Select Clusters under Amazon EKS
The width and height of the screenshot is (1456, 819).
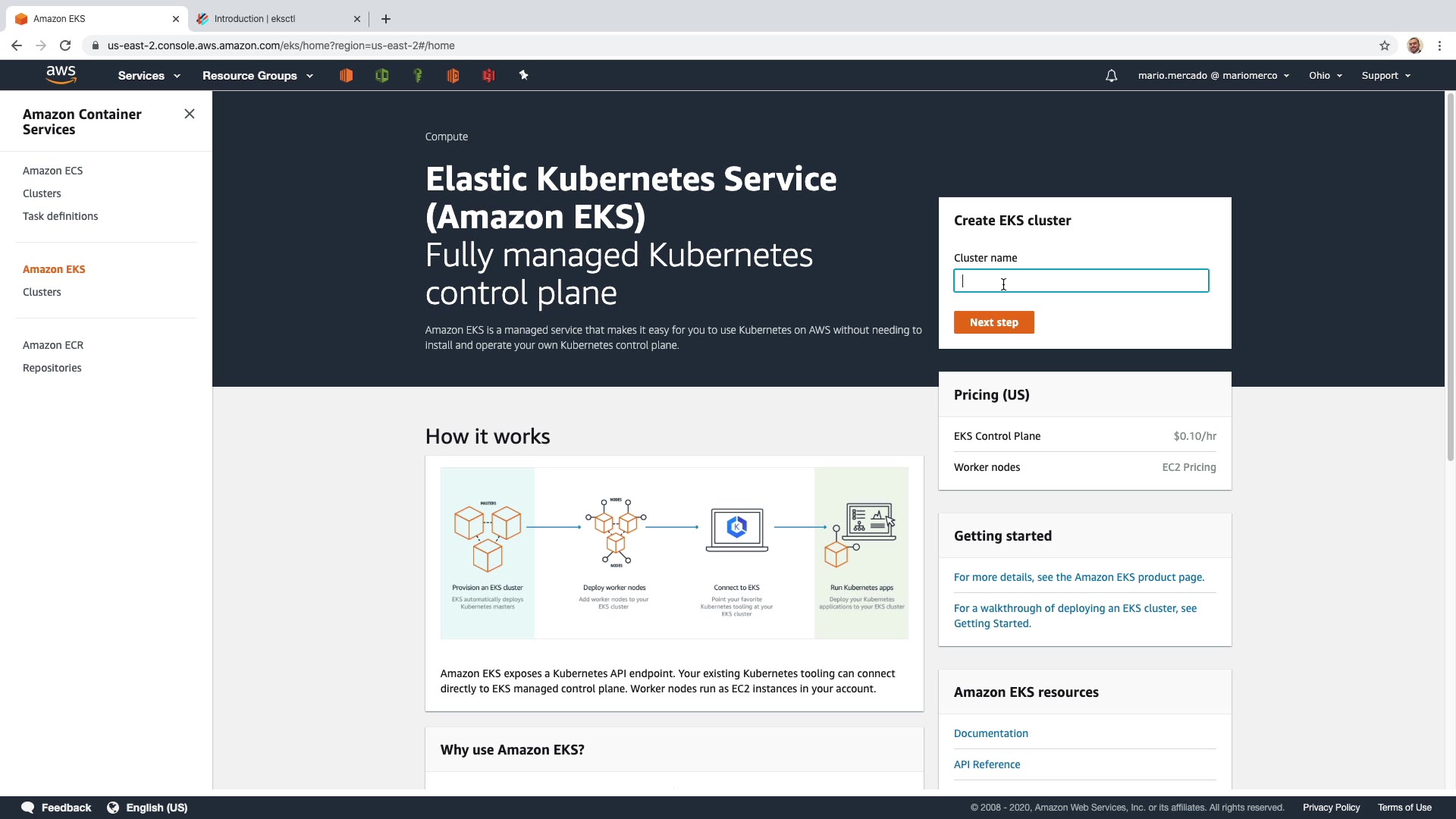42,292
